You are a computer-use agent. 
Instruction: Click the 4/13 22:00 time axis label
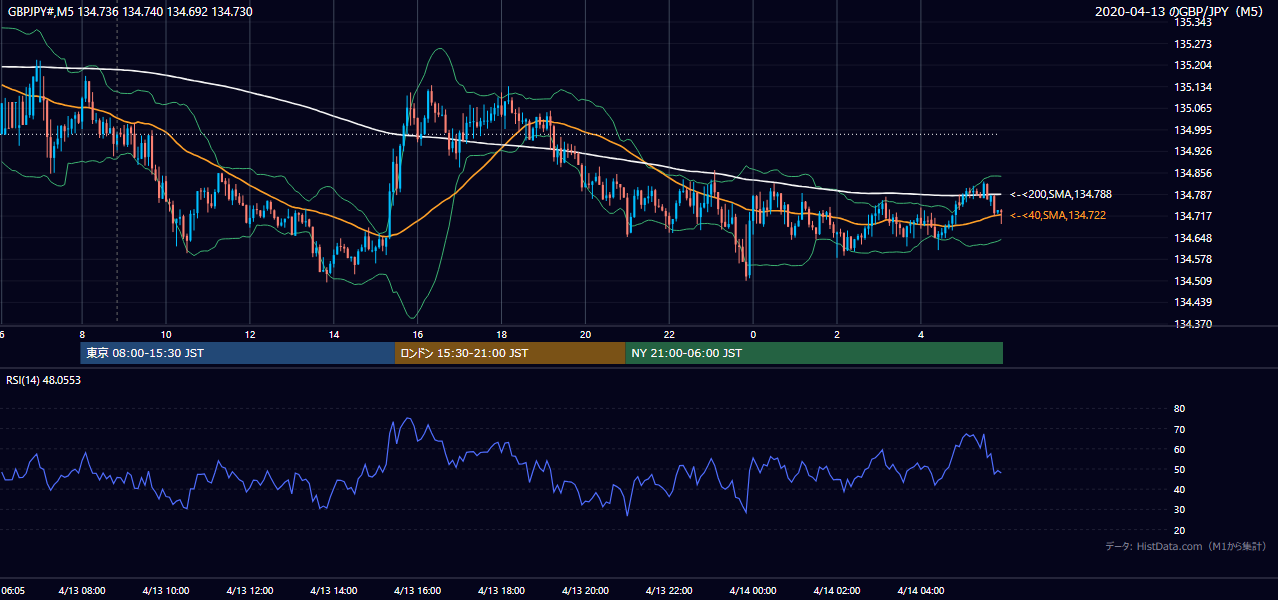click(x=669, y=591)
